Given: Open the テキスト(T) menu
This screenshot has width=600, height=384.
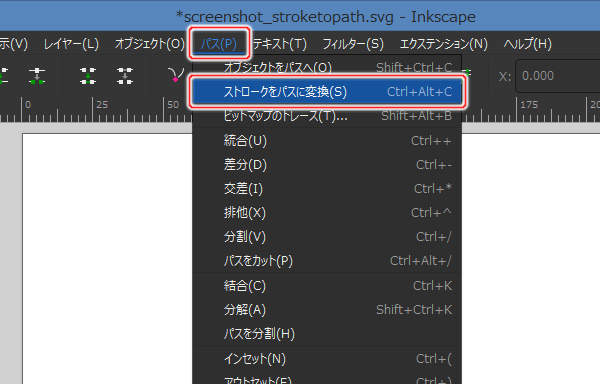Looking at the screenshot, I should pyautogui.click(x=280, y=44).
